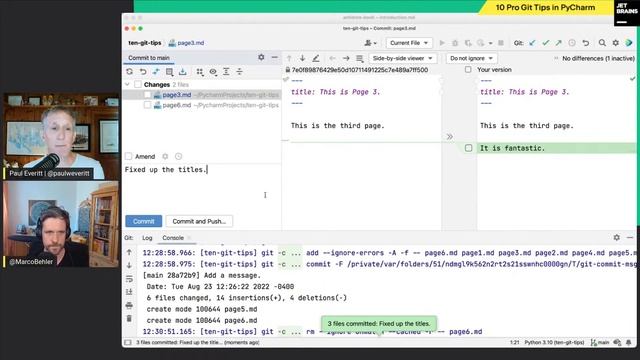Click the Collapse All icon in Commit toolbar
640x360 pixels.
coord(240,72)
